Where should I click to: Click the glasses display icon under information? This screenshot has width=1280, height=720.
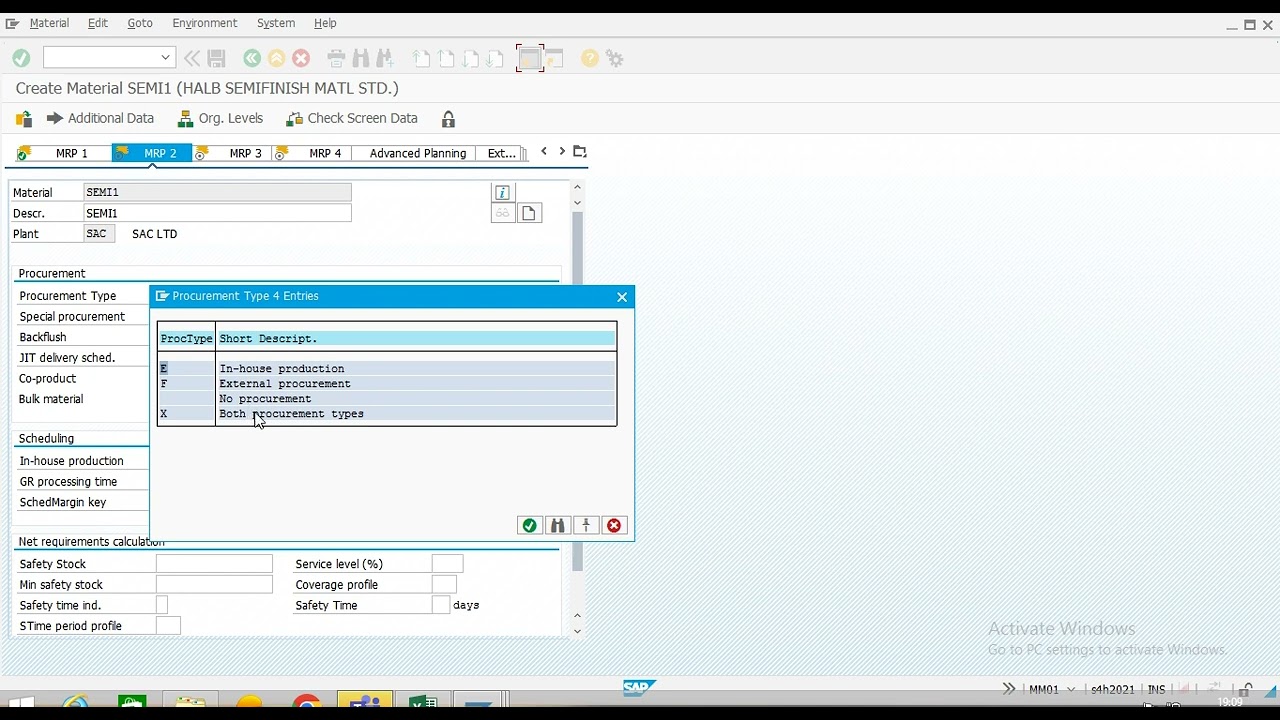503,213
